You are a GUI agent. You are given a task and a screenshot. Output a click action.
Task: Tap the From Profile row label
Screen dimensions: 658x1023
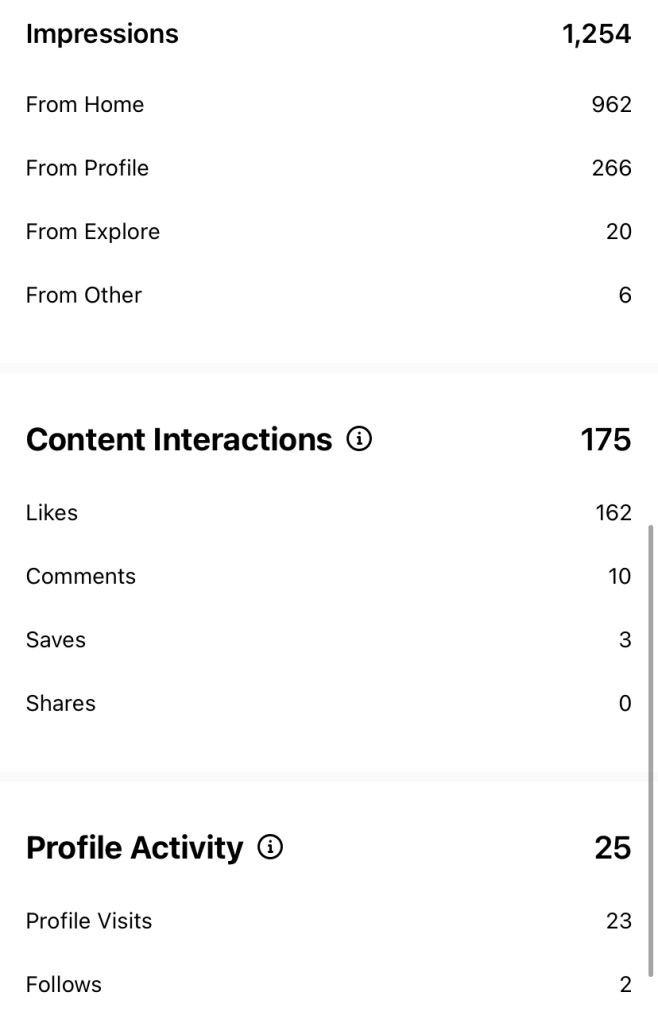pyautogui.click(x=87, y=168)
